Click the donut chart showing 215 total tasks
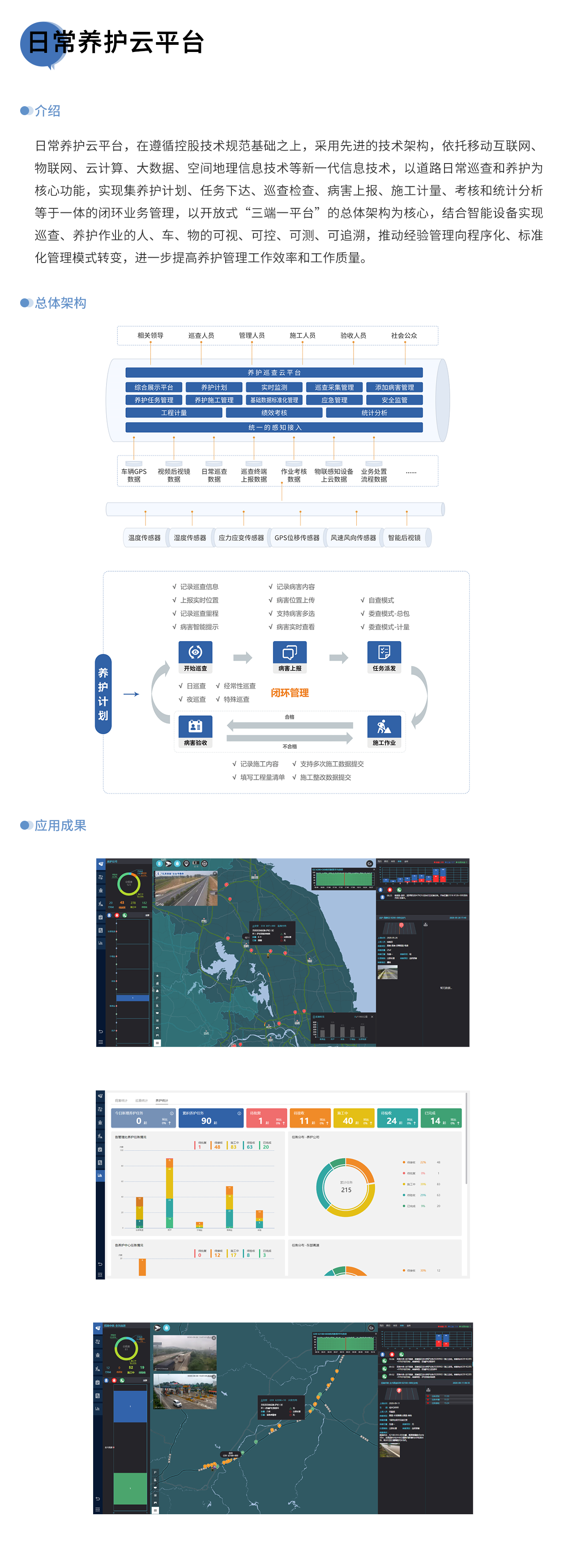This screenshot has height=1568, width=564. tap(345, 1188)
